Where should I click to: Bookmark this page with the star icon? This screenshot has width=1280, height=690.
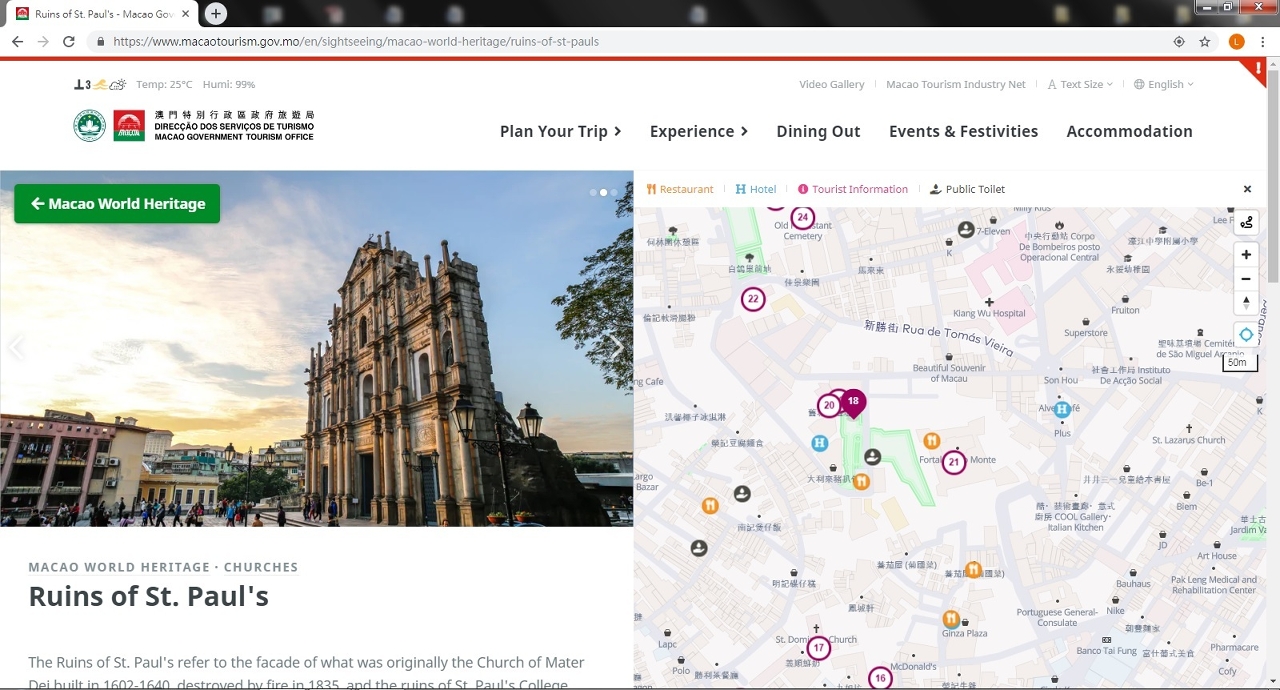coord(1205,42)
